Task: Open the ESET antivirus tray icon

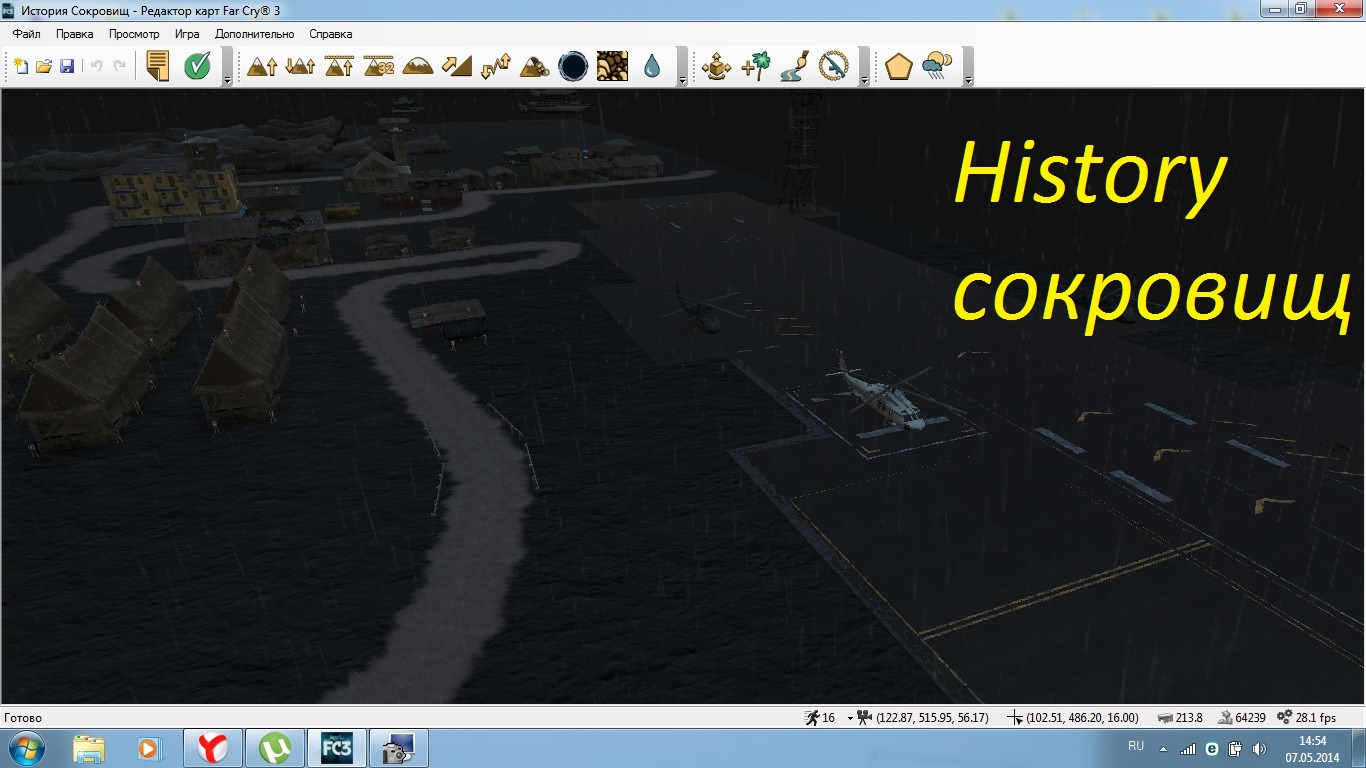Action: pos(1212,748)
